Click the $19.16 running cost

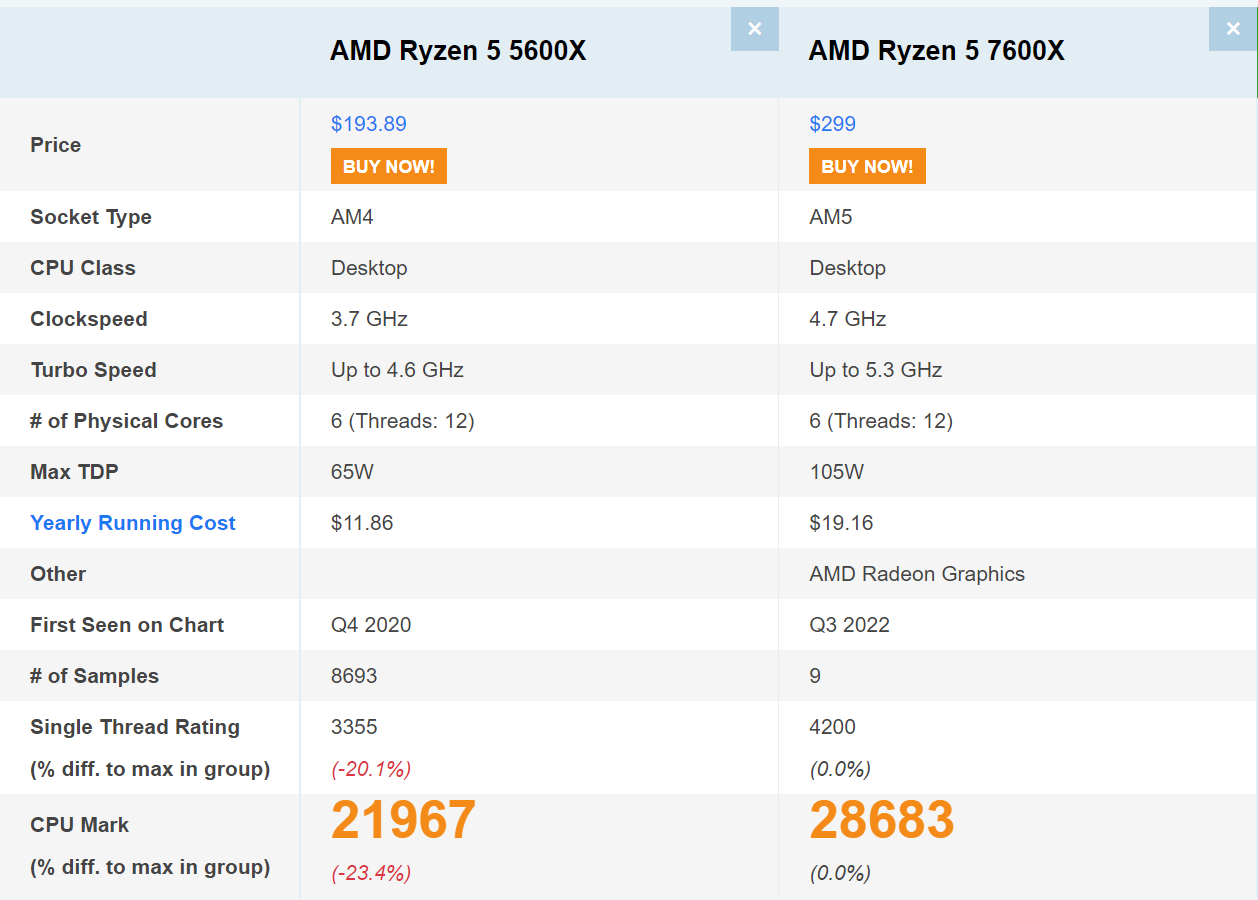841,523
